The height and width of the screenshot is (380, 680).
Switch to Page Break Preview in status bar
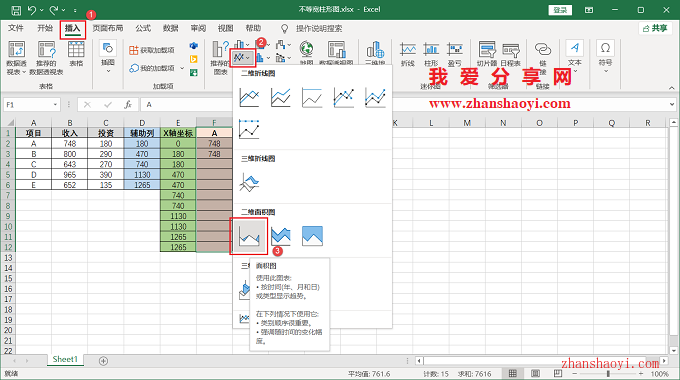click(558, 373)
